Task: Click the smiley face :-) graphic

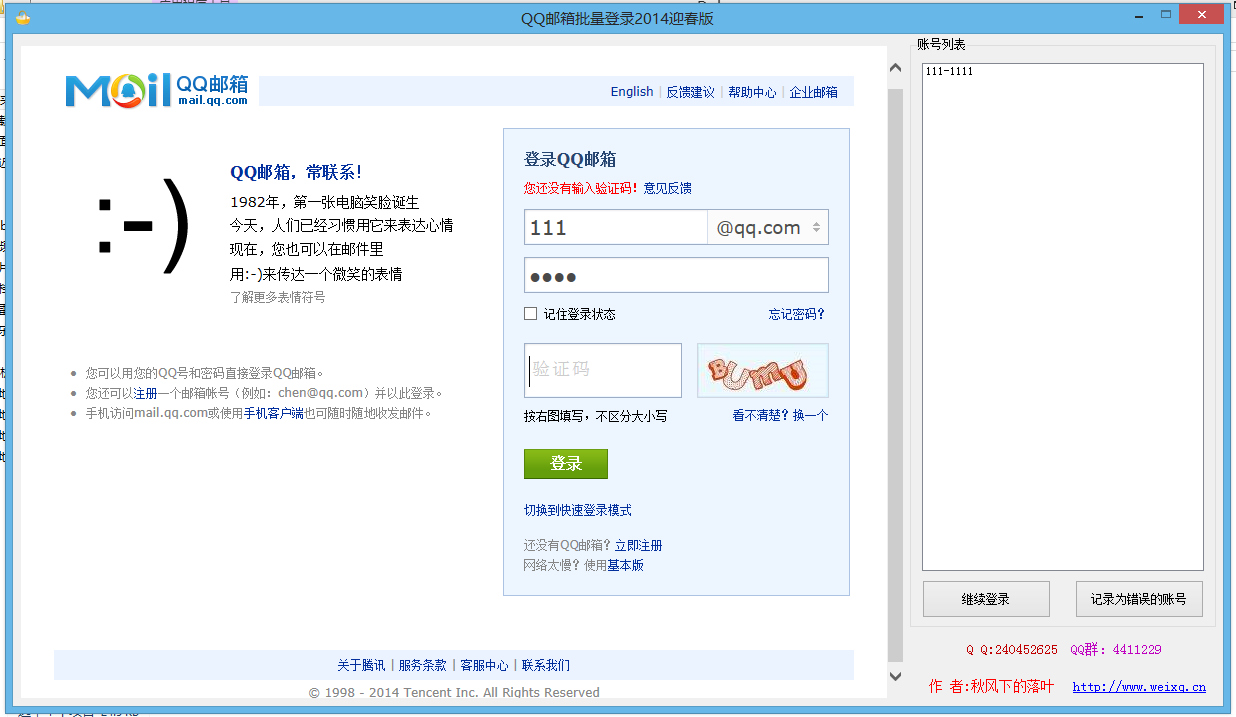Action: coord(143,227)
